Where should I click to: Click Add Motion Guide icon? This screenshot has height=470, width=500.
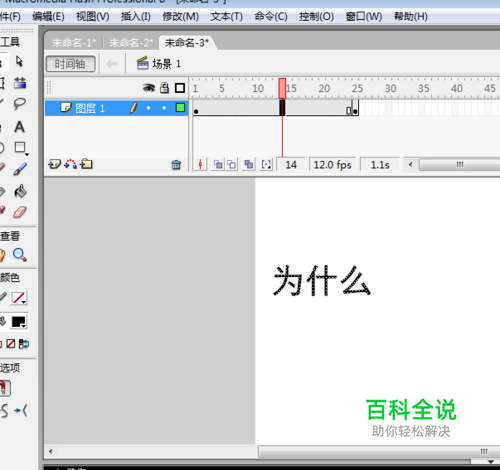point(70,164)
